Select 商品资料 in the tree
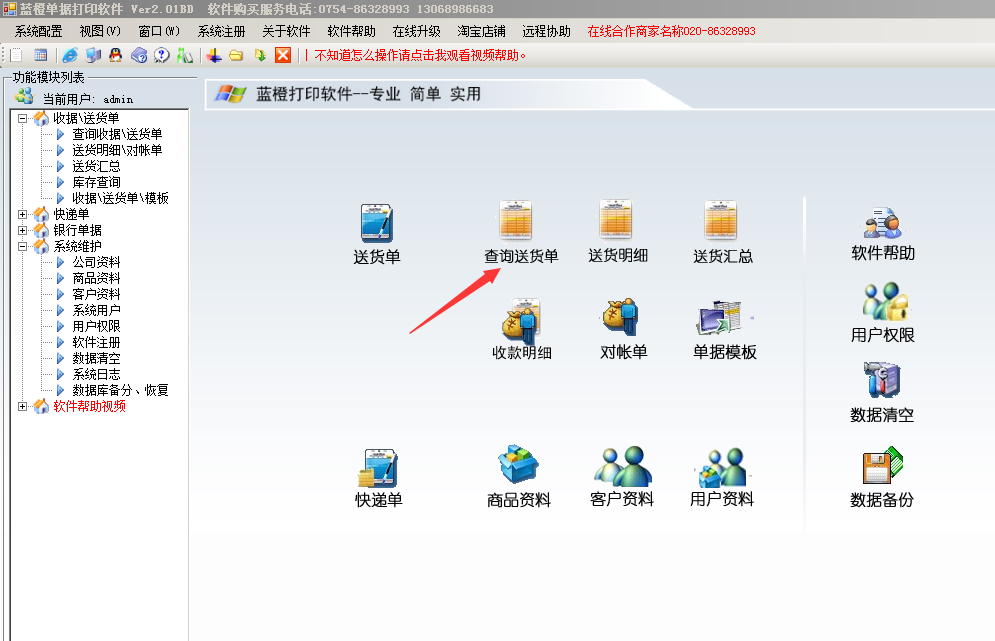 96,278
